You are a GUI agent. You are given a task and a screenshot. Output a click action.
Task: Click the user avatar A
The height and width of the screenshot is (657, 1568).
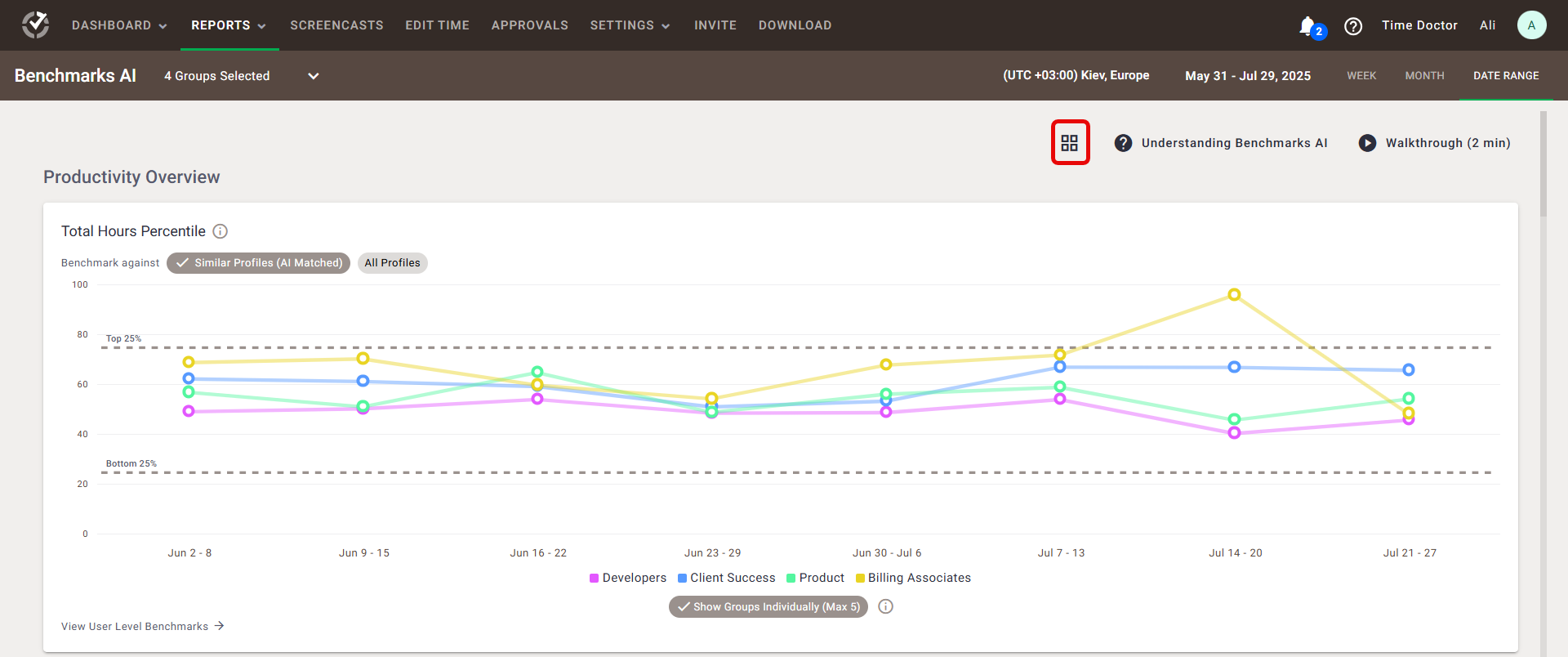coord(1531,25)
